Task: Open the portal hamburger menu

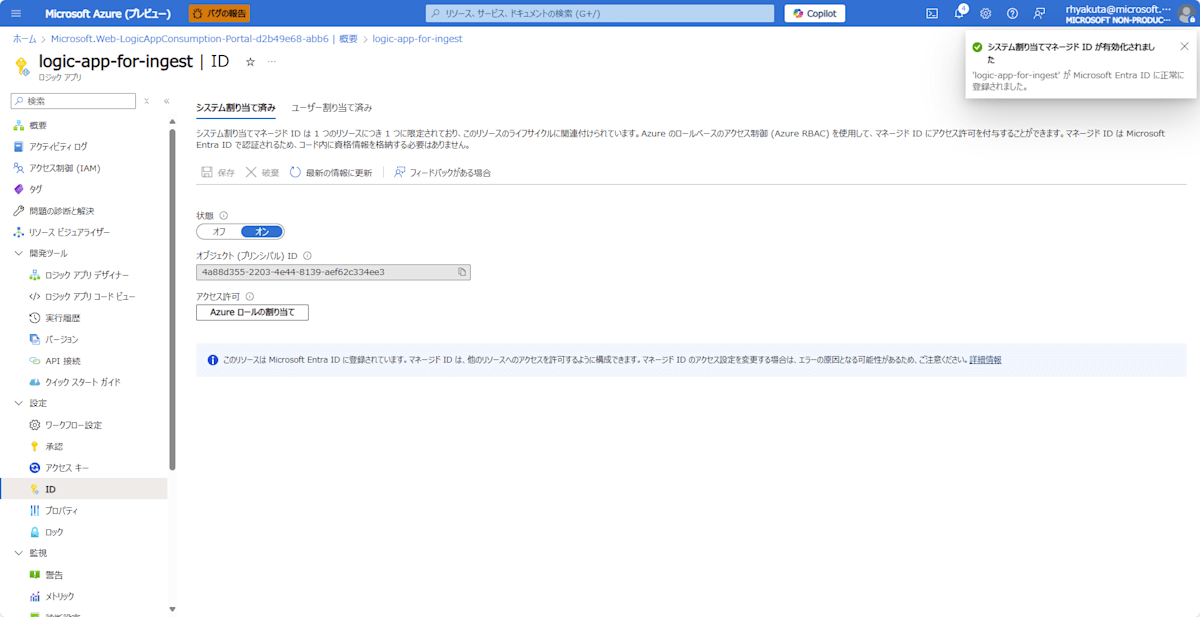Action: pos(15,13)
